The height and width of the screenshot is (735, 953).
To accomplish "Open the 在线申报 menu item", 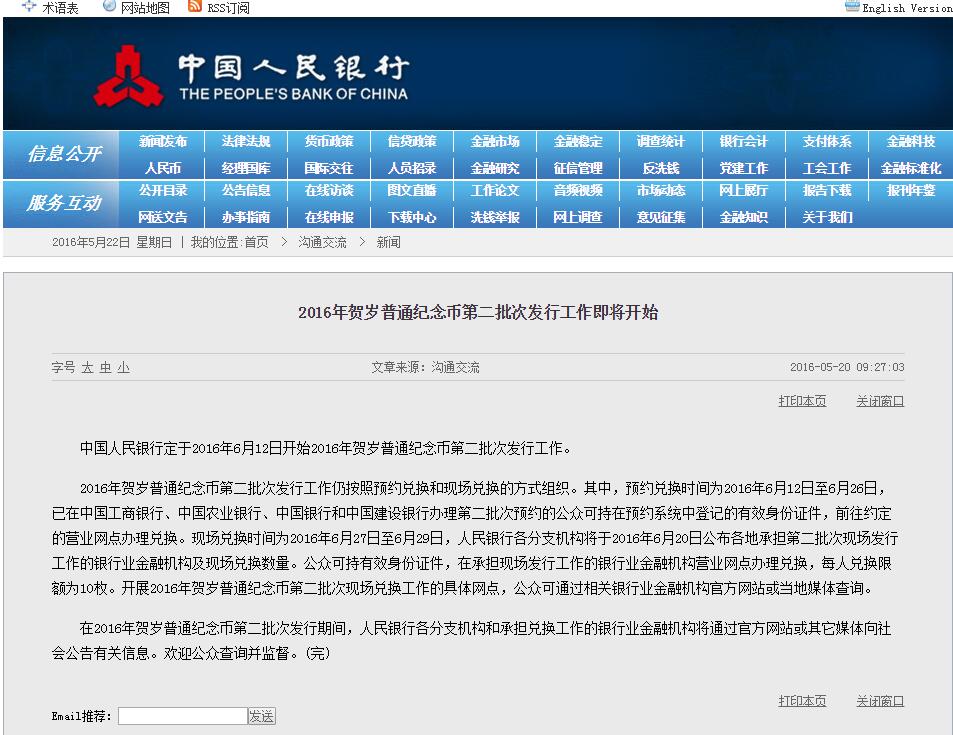I will 329,217.
